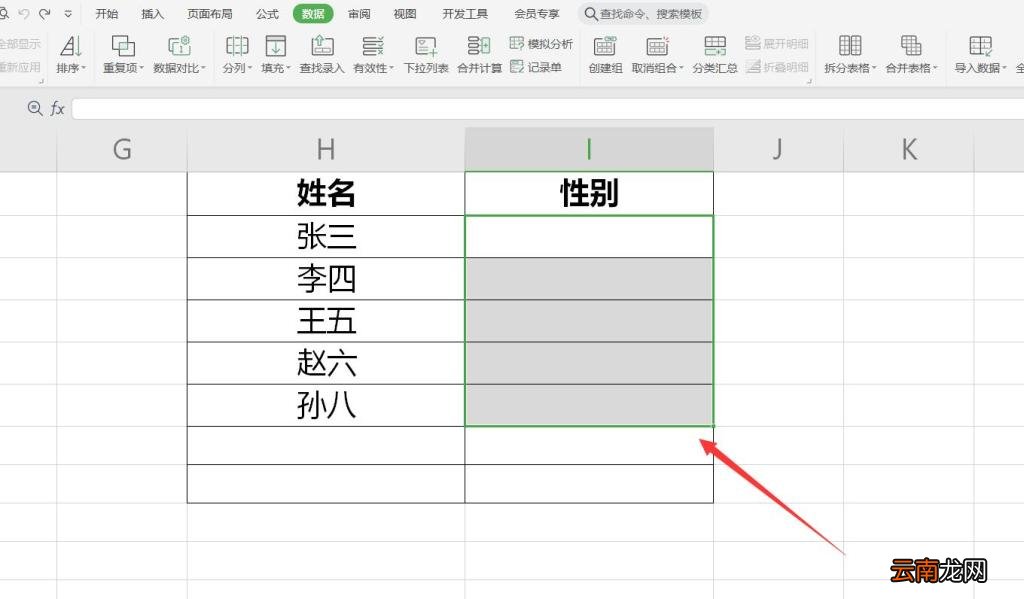Click the fx insert function icon

(x=57, y=108)
